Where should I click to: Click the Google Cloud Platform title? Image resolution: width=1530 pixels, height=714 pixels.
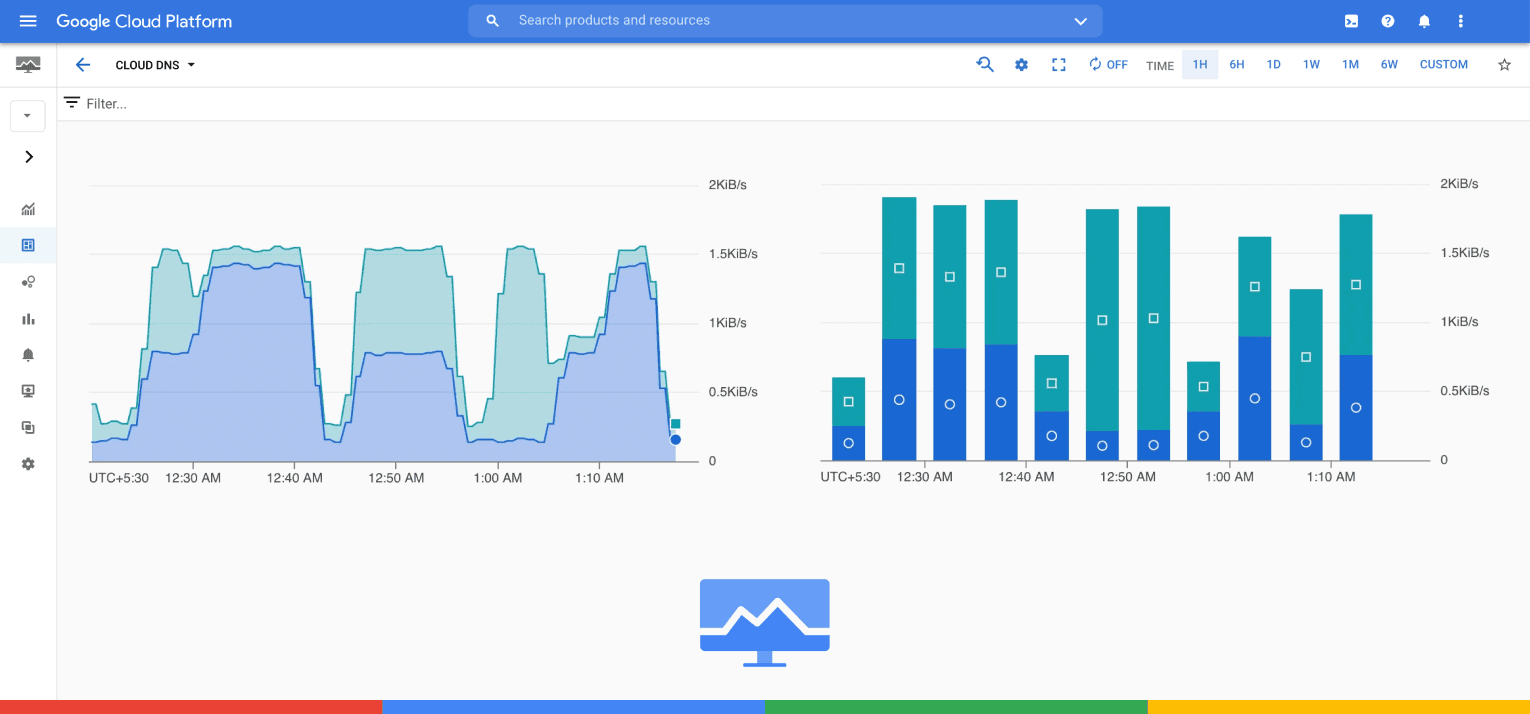pyautogui.click(x=144, y=21)
